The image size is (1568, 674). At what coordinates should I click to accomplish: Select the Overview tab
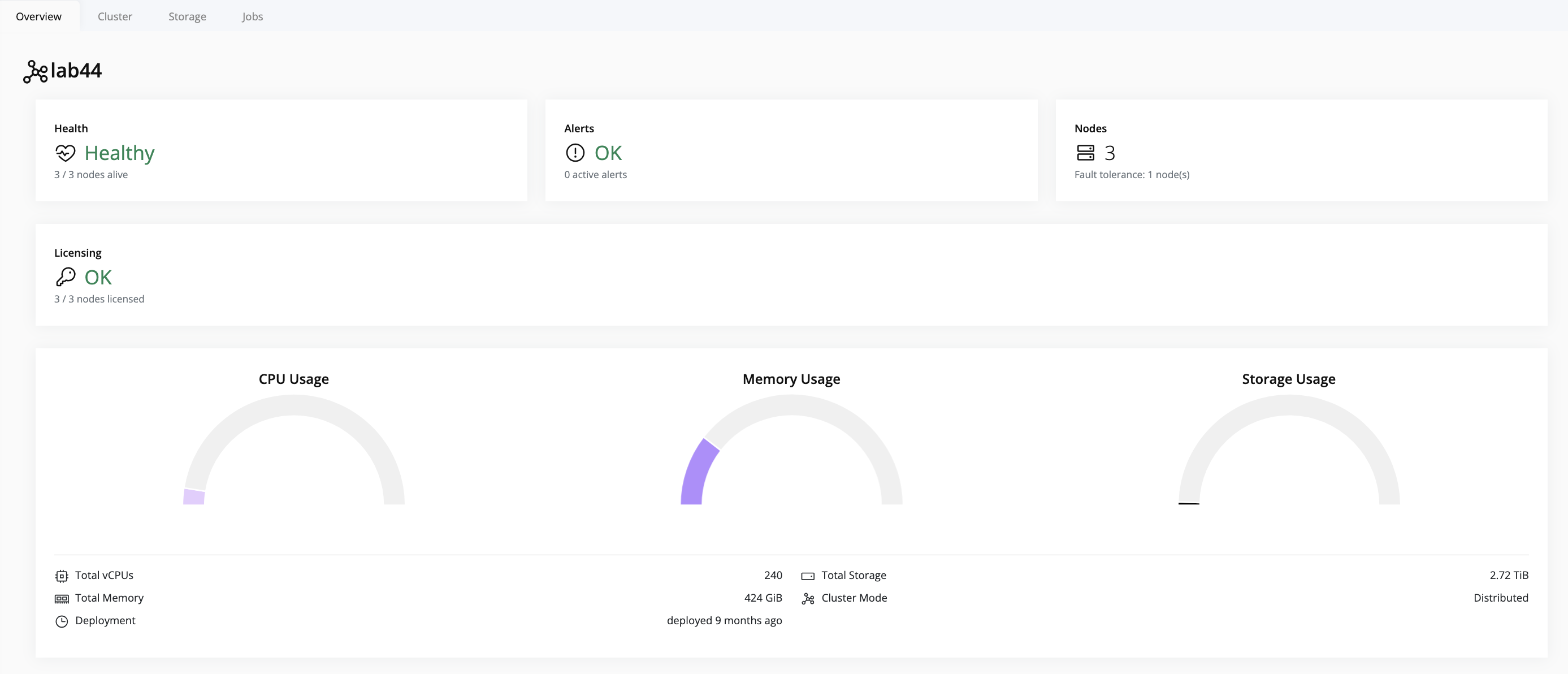(x=38, y=16)
